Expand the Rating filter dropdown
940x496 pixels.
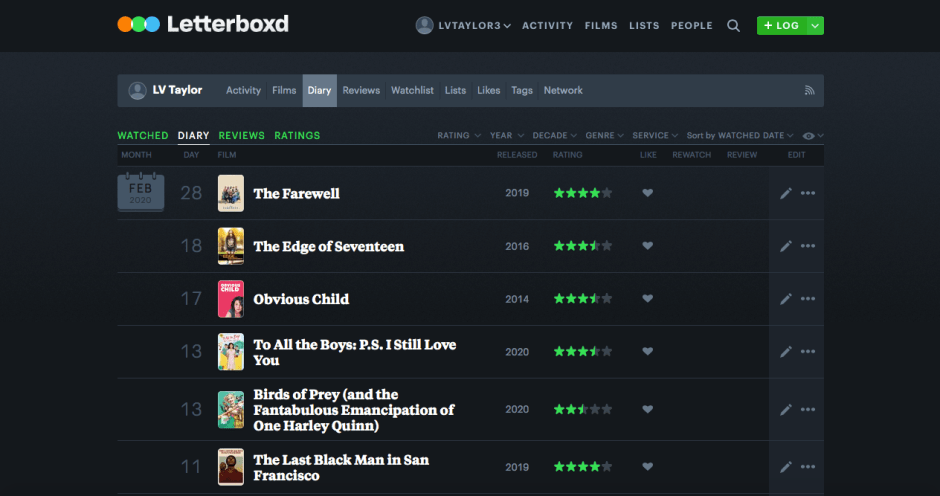pyautogui.click(x=457, y=136)
